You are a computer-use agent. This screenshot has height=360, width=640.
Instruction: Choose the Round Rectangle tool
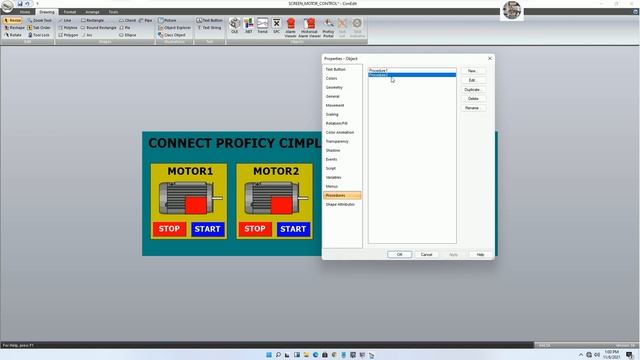(98, 28)
